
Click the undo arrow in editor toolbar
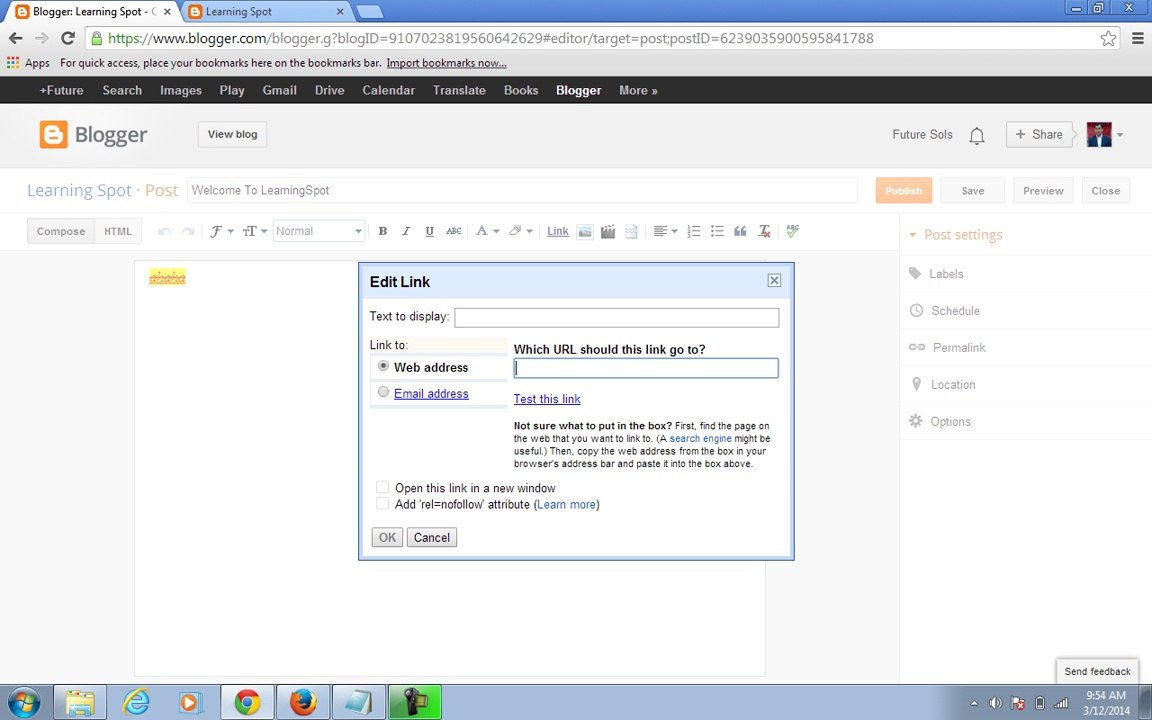click(x=165, y=231)
